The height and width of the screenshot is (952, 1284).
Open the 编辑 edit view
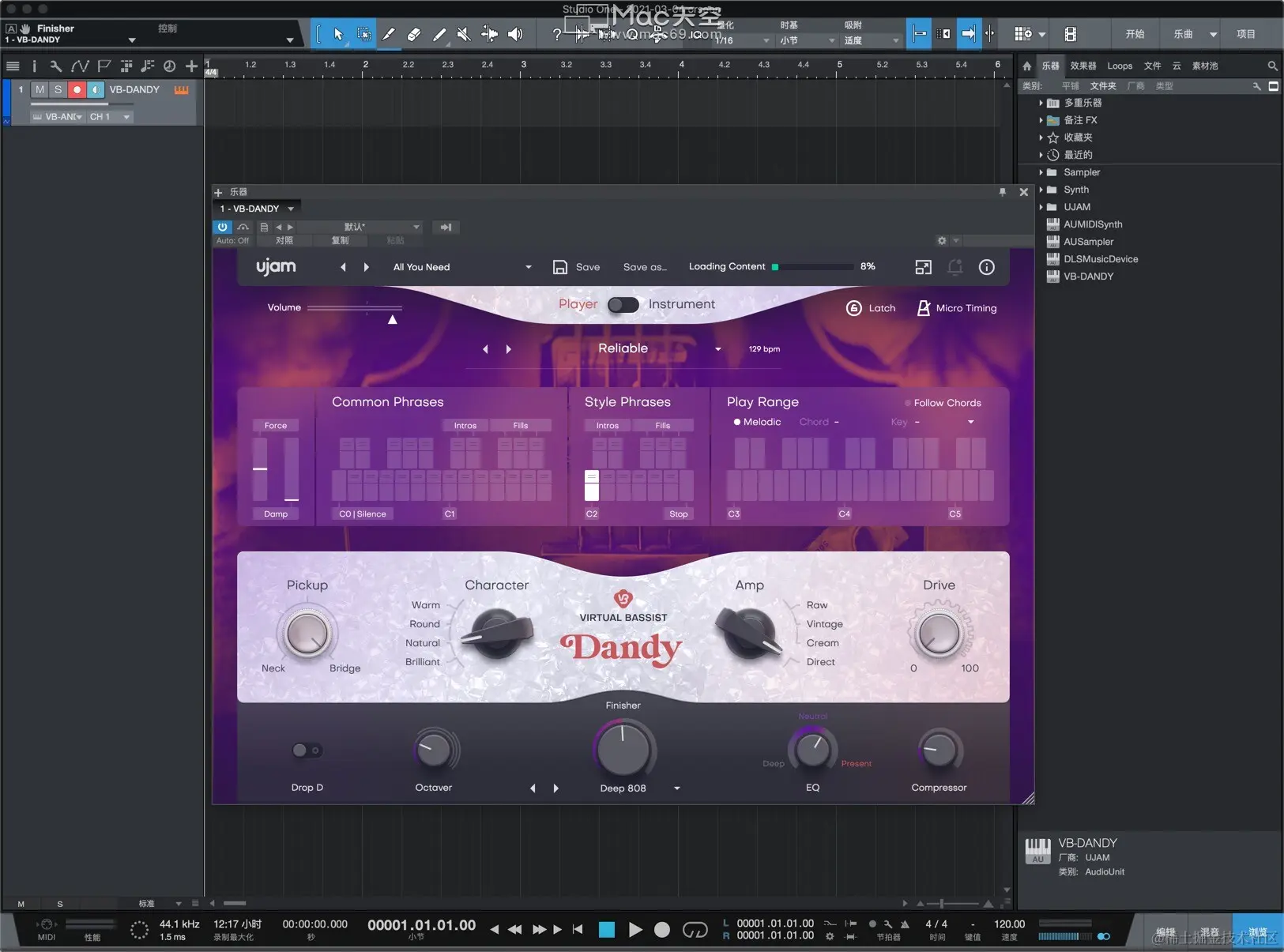[x=1165, y=932]
